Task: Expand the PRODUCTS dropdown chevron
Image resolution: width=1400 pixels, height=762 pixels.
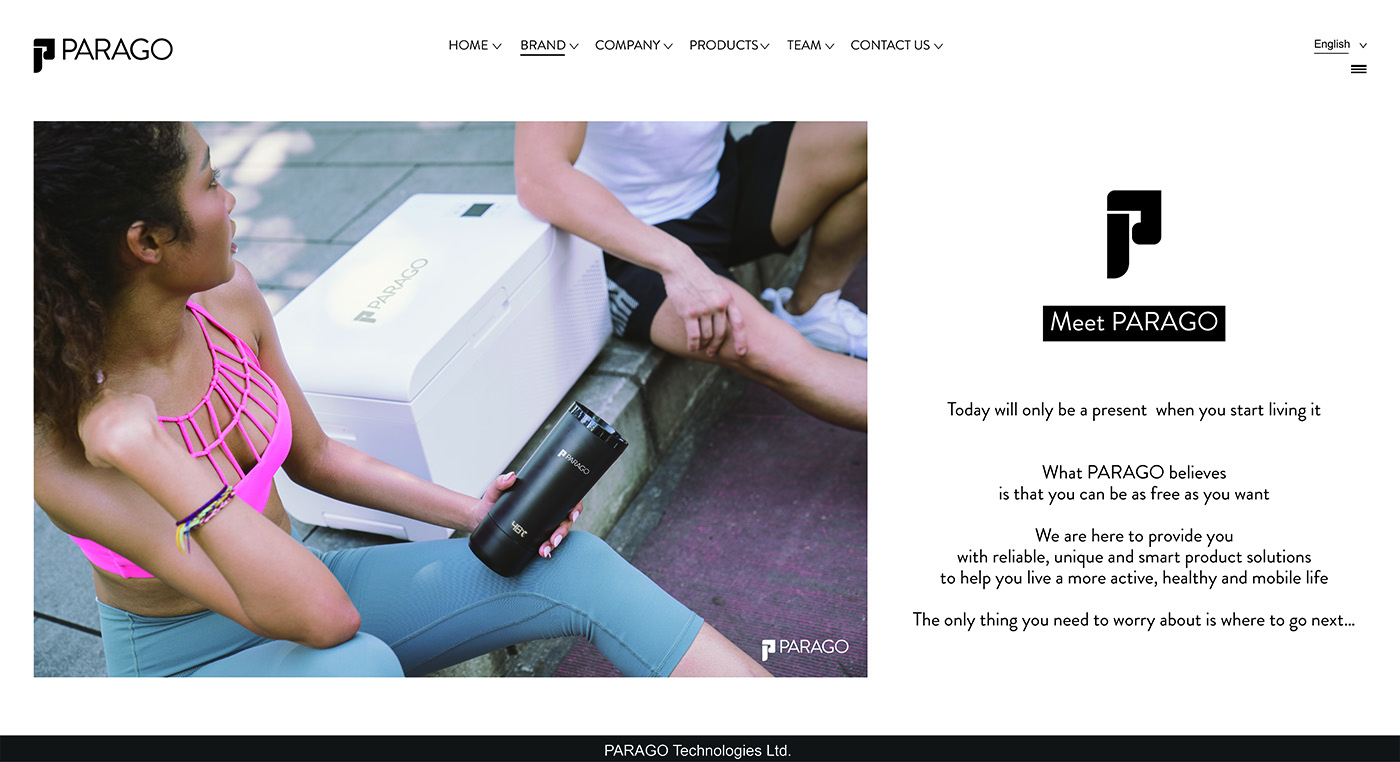Action: coord(765,46)
